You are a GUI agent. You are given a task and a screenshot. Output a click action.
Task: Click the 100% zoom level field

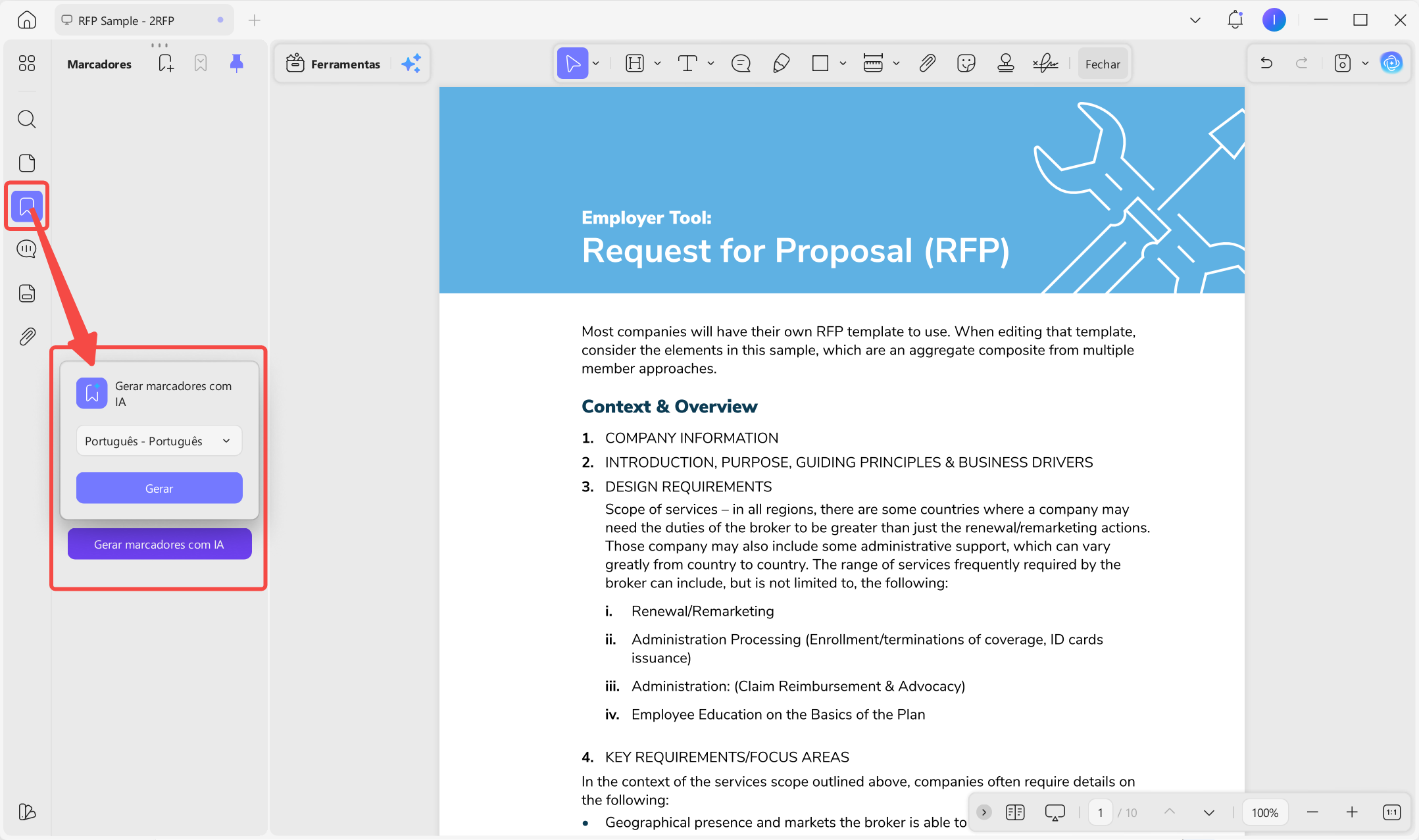click(1264, 812)
